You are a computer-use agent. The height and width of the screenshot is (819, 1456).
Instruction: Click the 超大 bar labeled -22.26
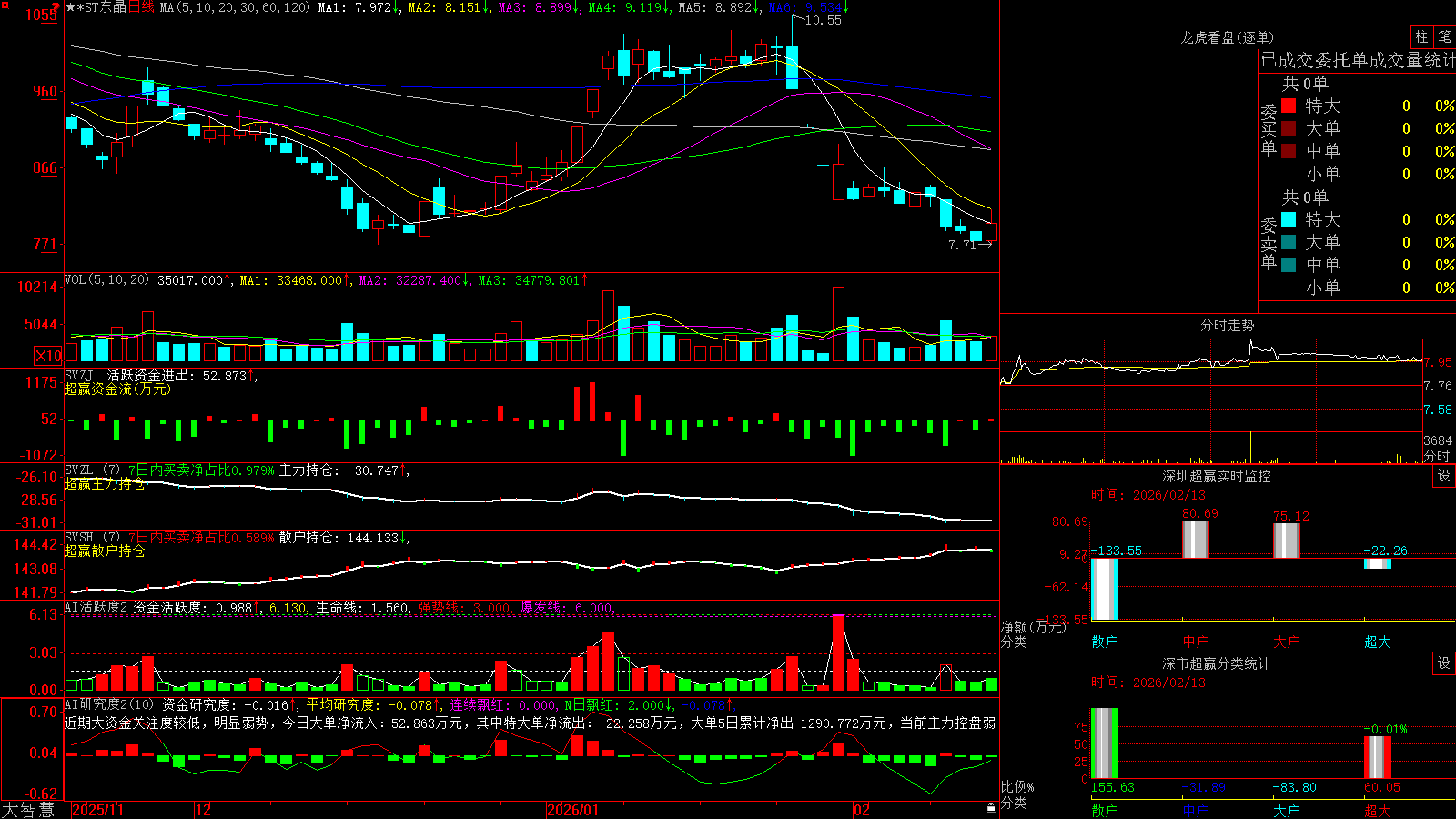(x=1378, y=563)
